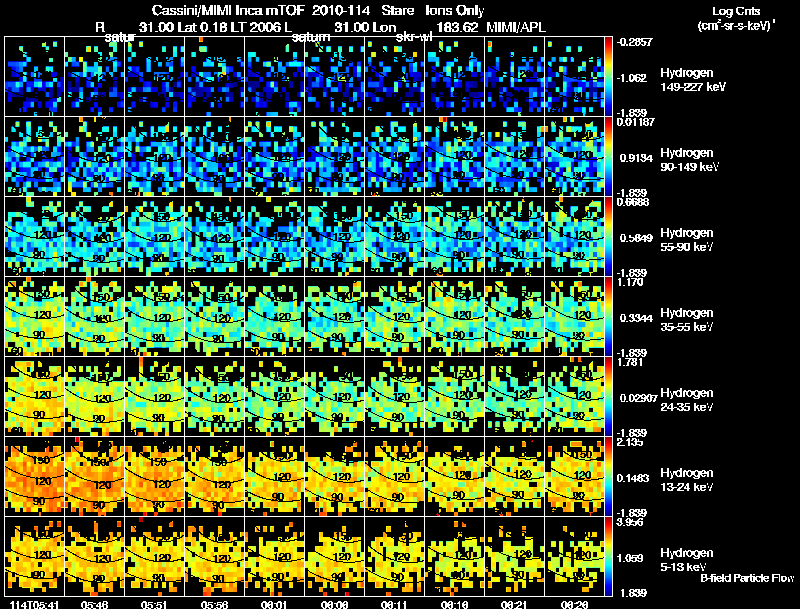Select the 5-13 keV panel at 05:56
Image resolution: width=800 pixels, height=609 pixels.
[214, 556]
